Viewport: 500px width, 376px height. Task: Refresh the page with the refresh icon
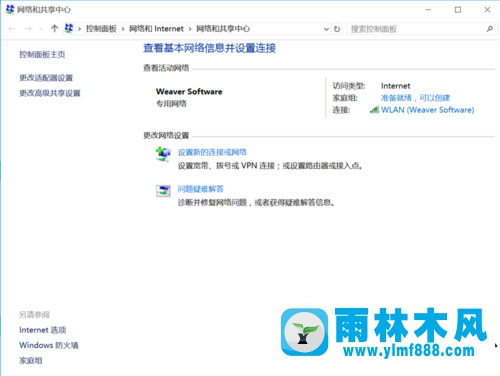(x=337, y=29)
